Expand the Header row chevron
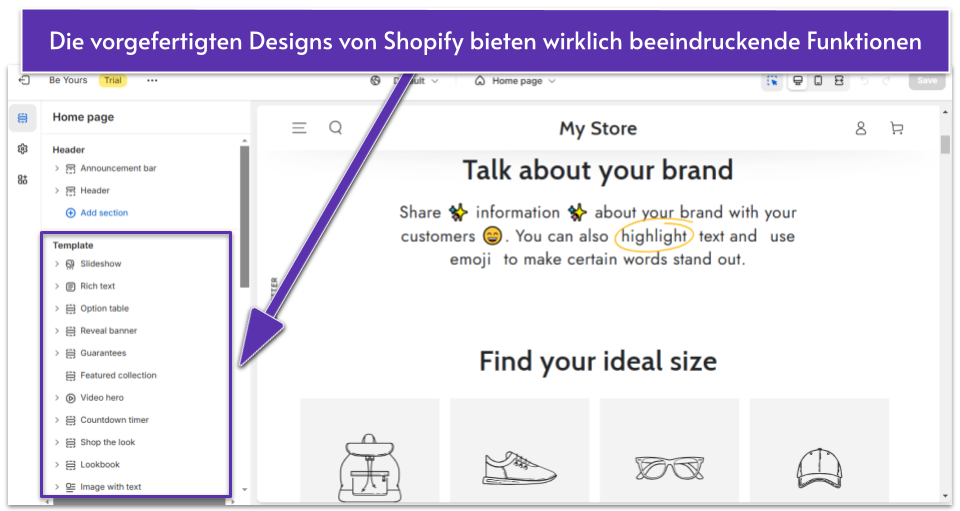The width and height of the screenshot is (960, 511). (x=57, y=190)
